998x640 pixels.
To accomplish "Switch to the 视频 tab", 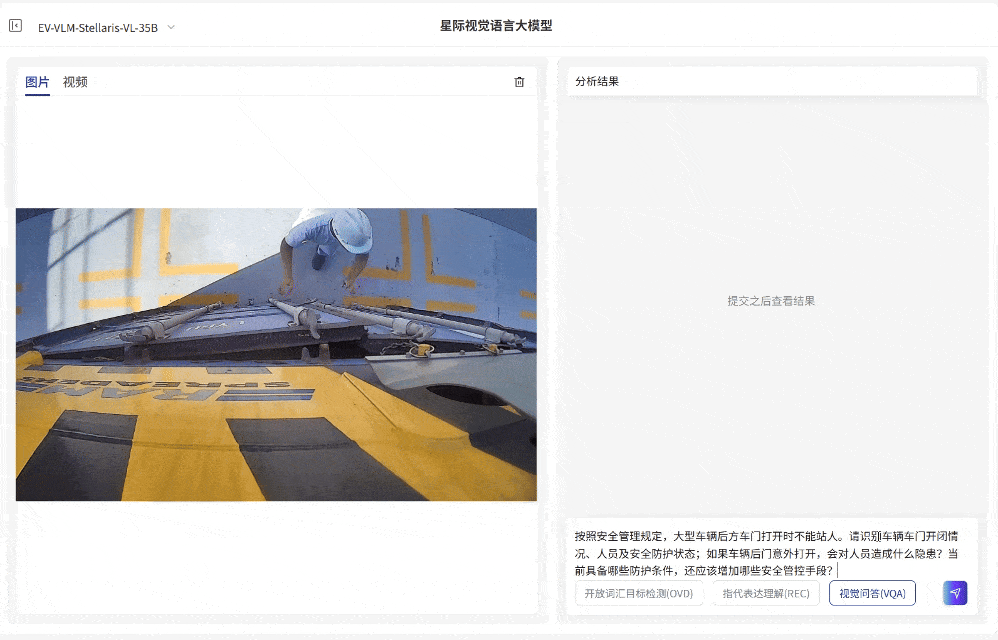I will click(x=75, y=82).
